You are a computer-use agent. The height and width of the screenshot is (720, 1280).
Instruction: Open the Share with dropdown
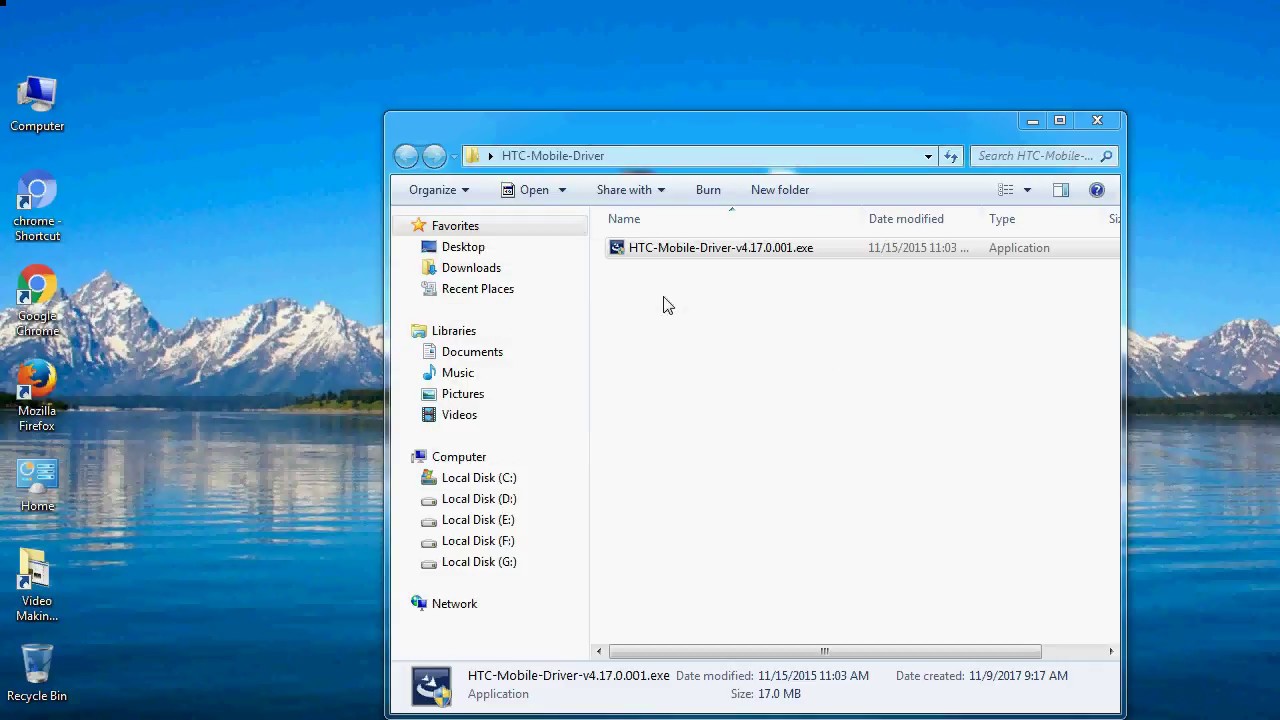tap(631, 190)
